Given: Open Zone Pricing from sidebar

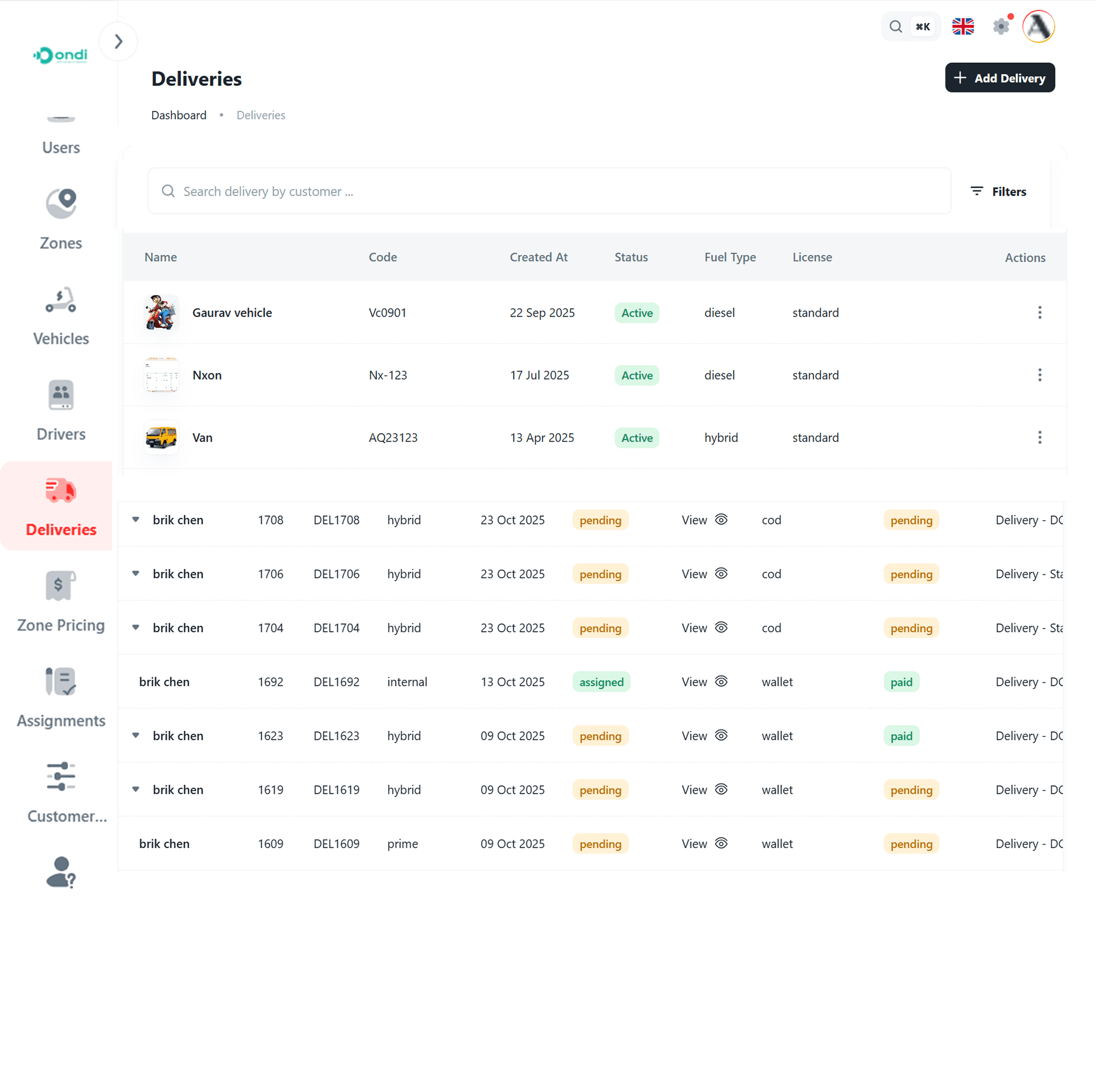Looking at the screenshot, I should pyautogui.click(x=61, y=586).
